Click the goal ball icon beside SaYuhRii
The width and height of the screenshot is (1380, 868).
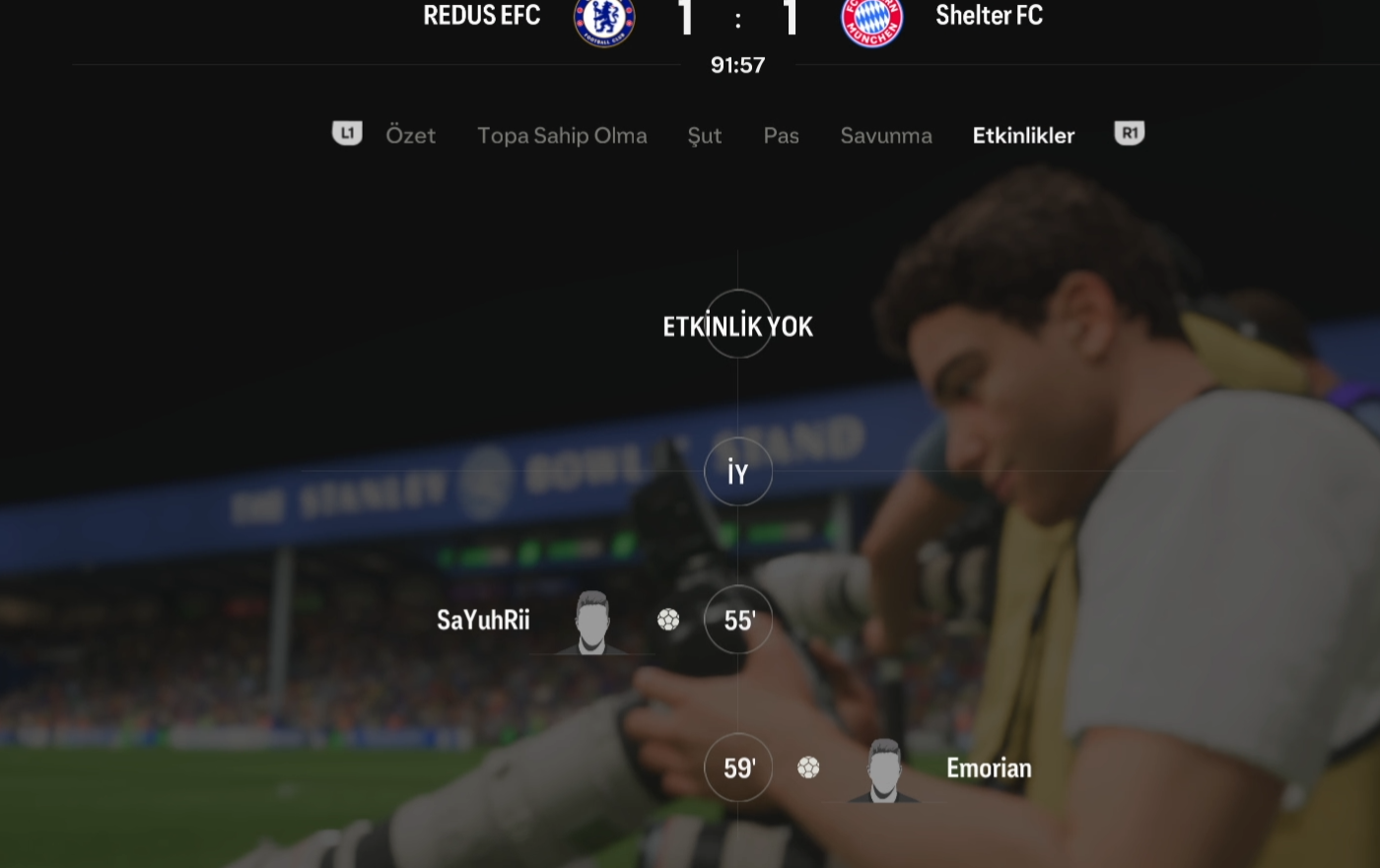[x=668, y=620]
